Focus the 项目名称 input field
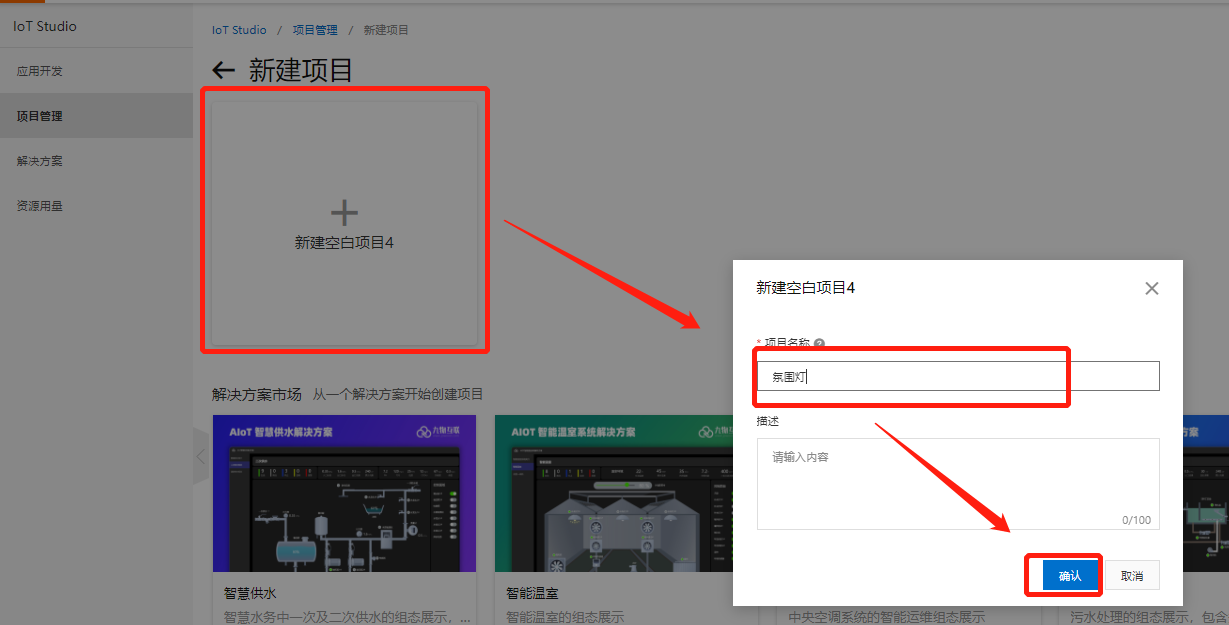Image resolution: width=1229 pixels, height=625 pixels. coord(958,376)
